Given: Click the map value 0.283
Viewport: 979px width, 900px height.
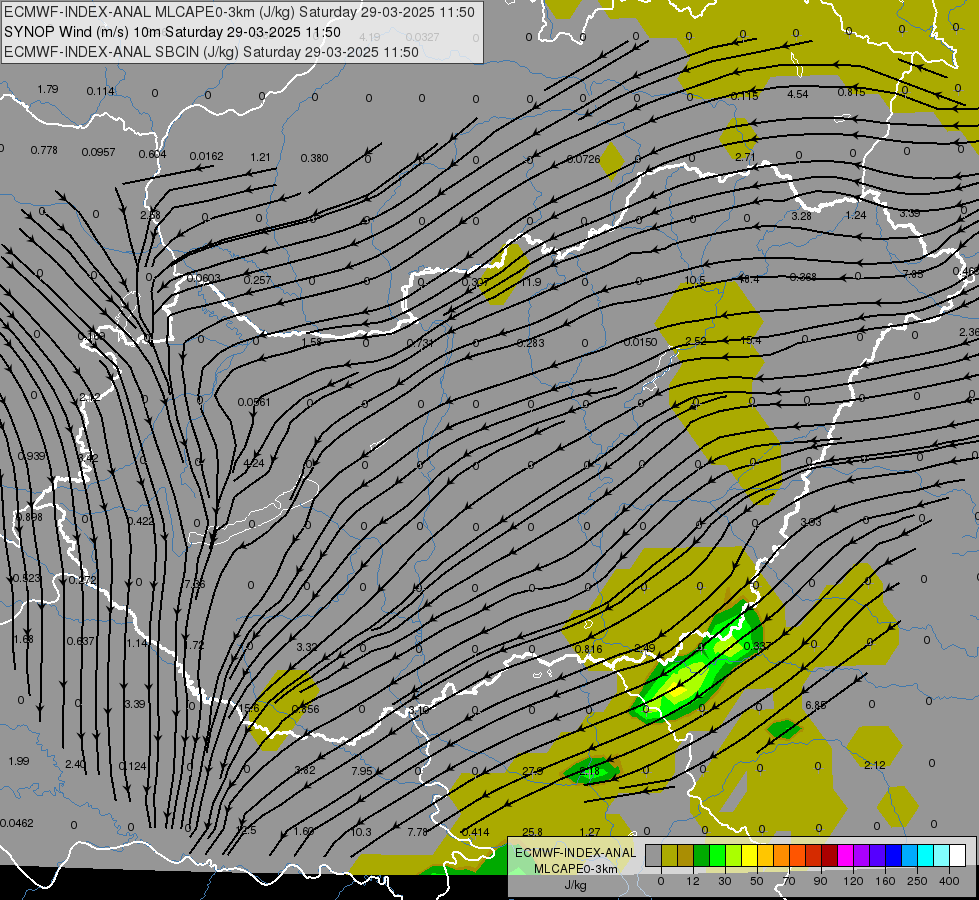Looking at the screenshot, I should pyautogui.click(x=531, y=343).
